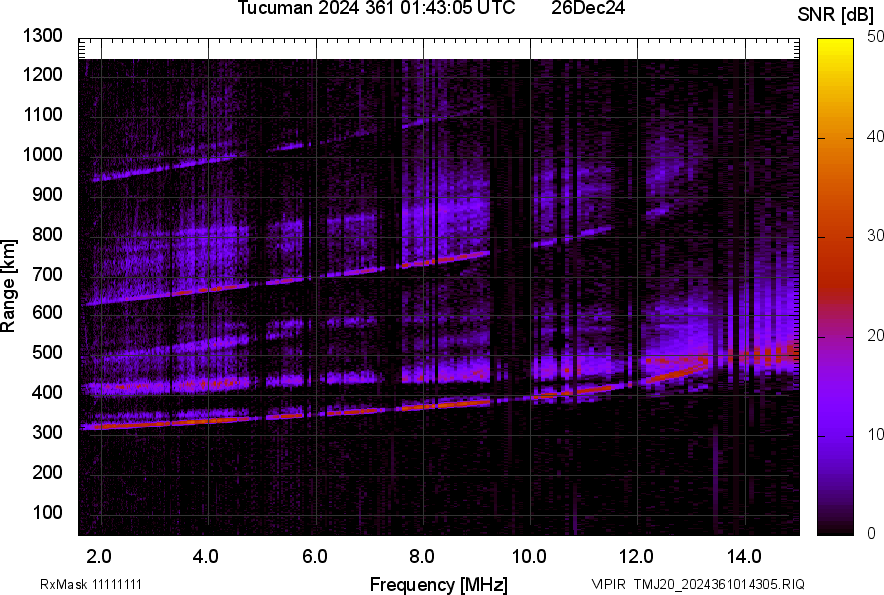Click the range tick label "600"

[x=47, y=312]
